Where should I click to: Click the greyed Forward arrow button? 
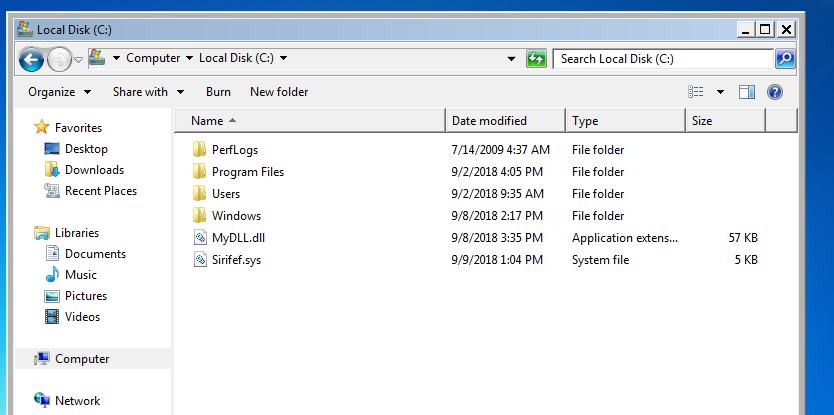[x=59, y=60]
